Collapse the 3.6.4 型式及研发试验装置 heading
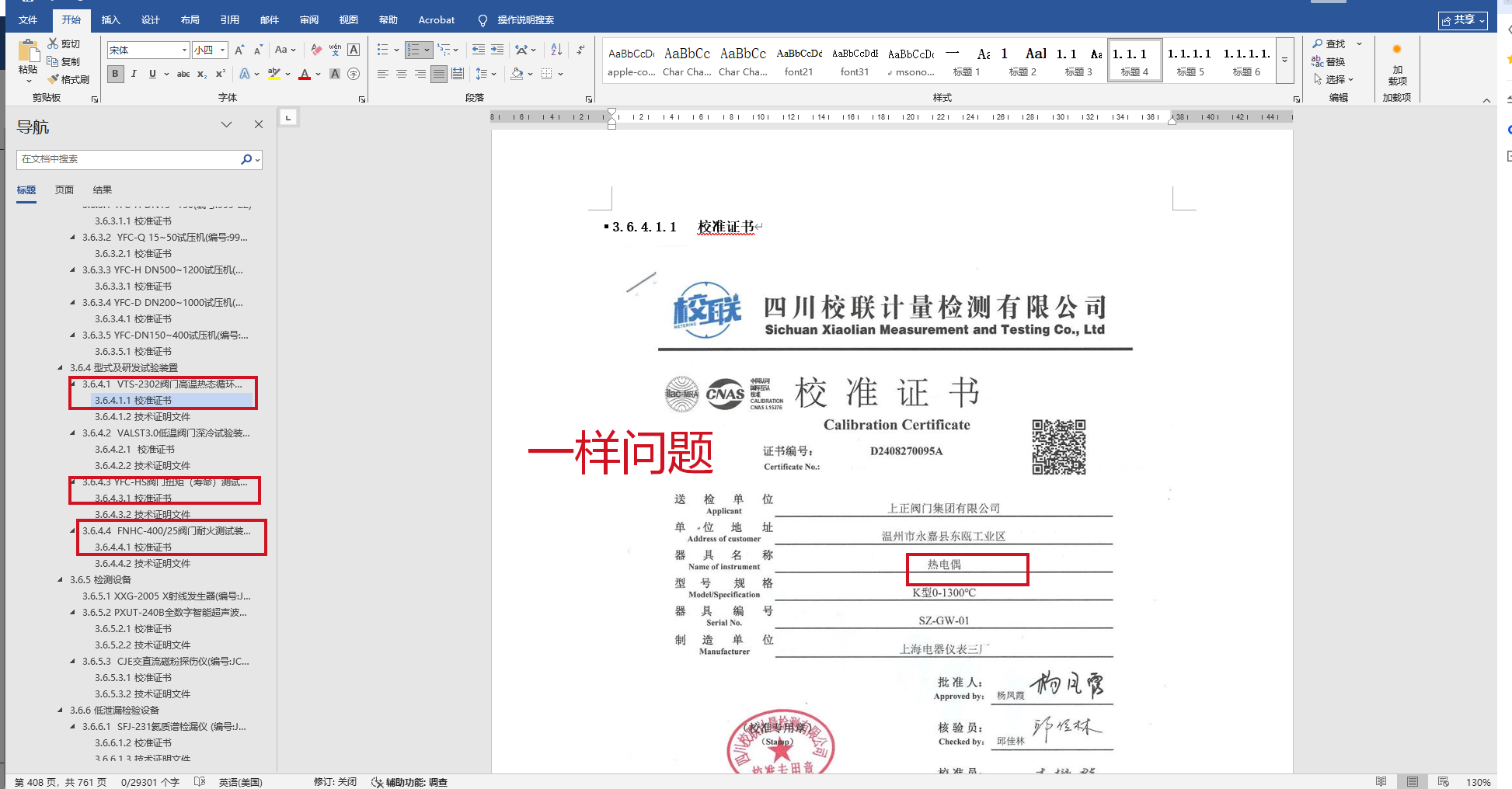Screen dimensions: 1512x789 tap(61, 368)
